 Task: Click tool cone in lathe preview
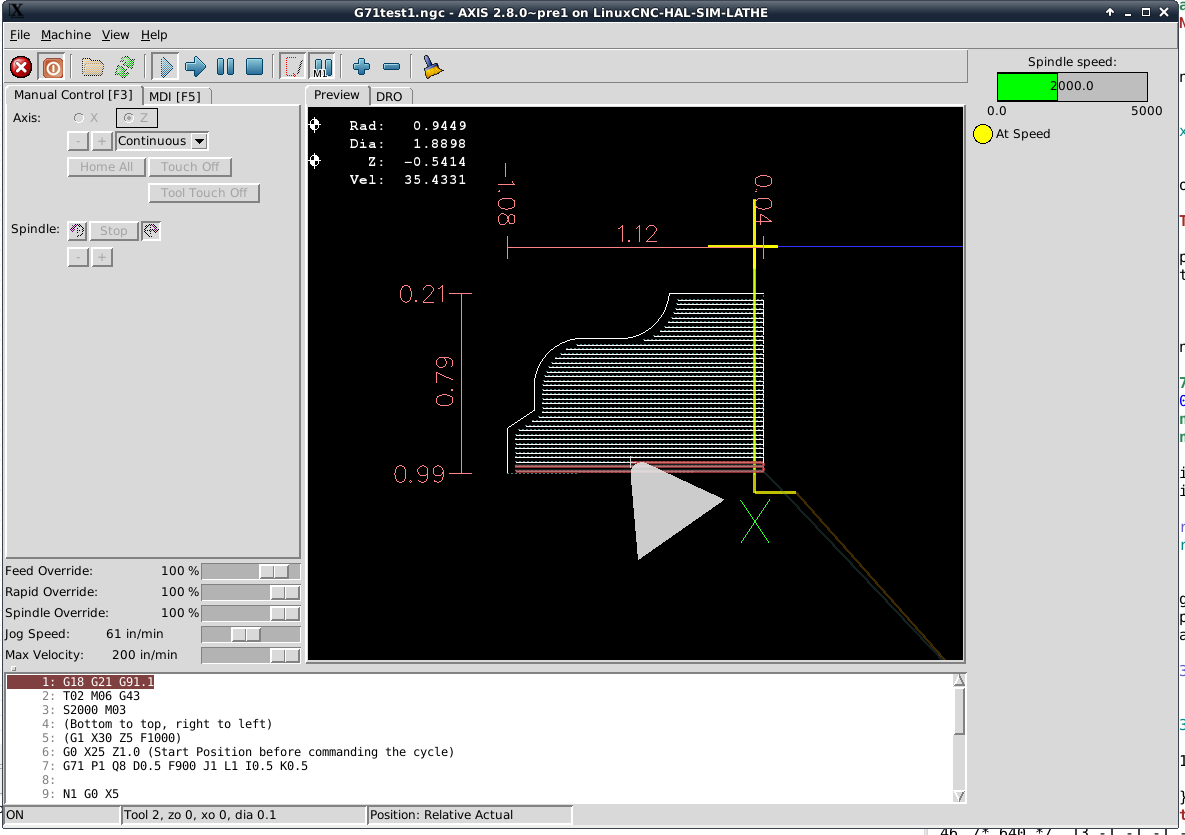point(670,508)
